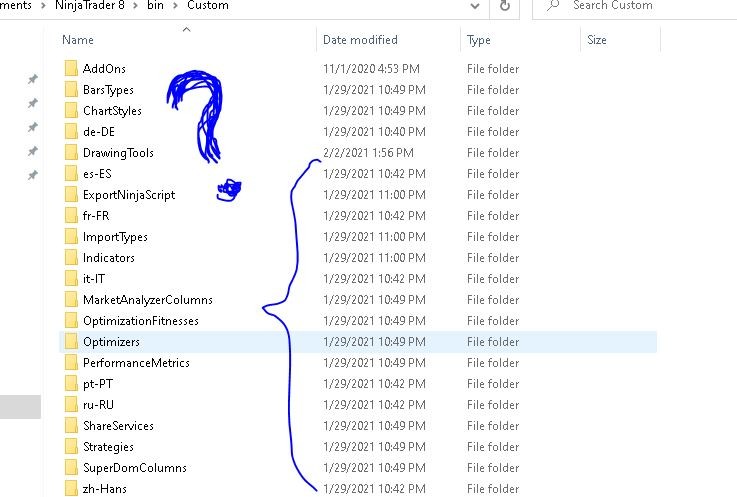Open the de-DE folder icon
Screen dimensions: 737x497
coord(71,132)
